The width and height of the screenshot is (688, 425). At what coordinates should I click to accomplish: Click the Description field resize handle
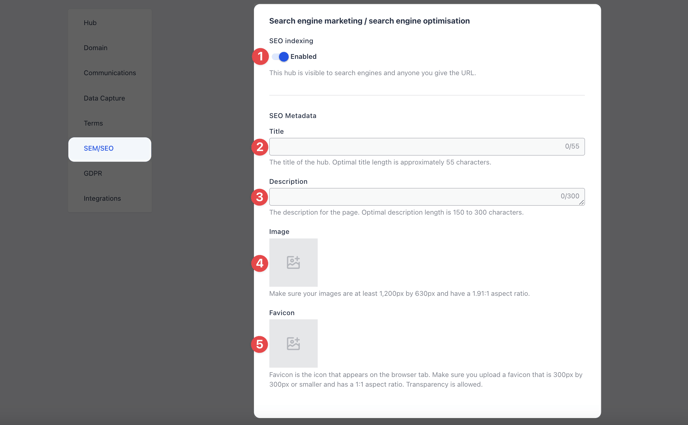(x=581, y=202)
